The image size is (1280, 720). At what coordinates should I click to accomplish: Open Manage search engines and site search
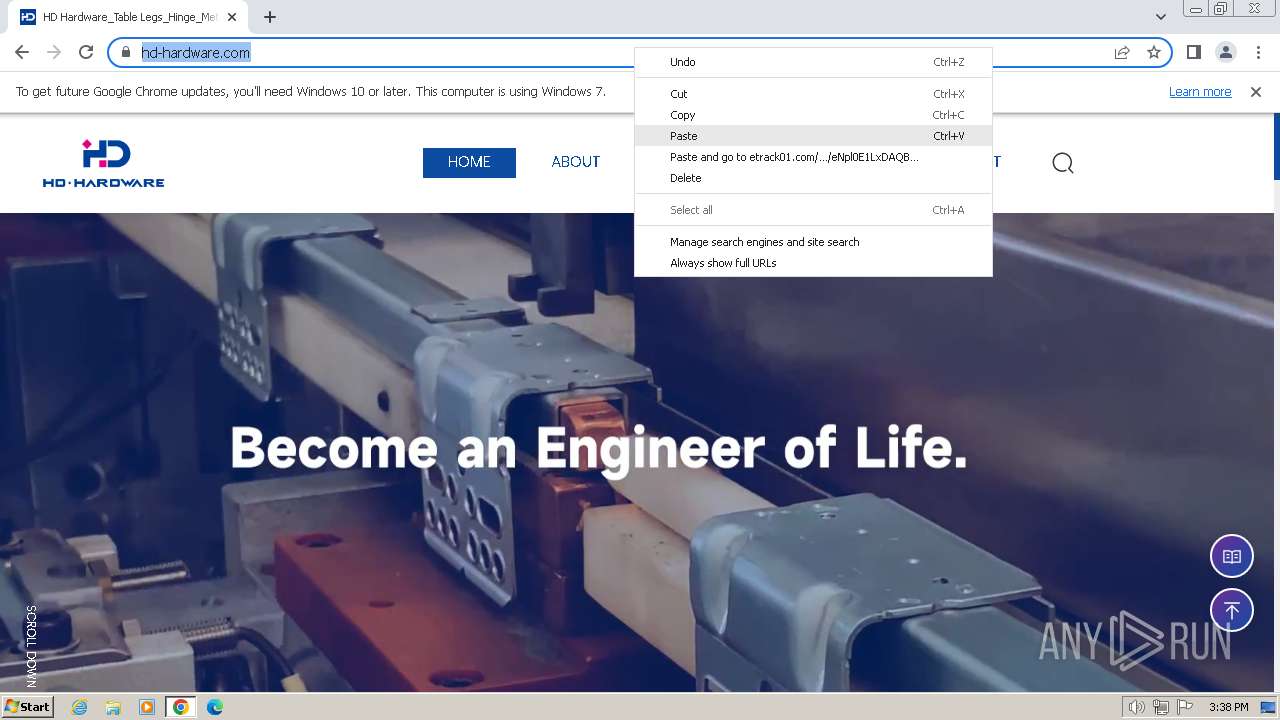tap(813, 242)
